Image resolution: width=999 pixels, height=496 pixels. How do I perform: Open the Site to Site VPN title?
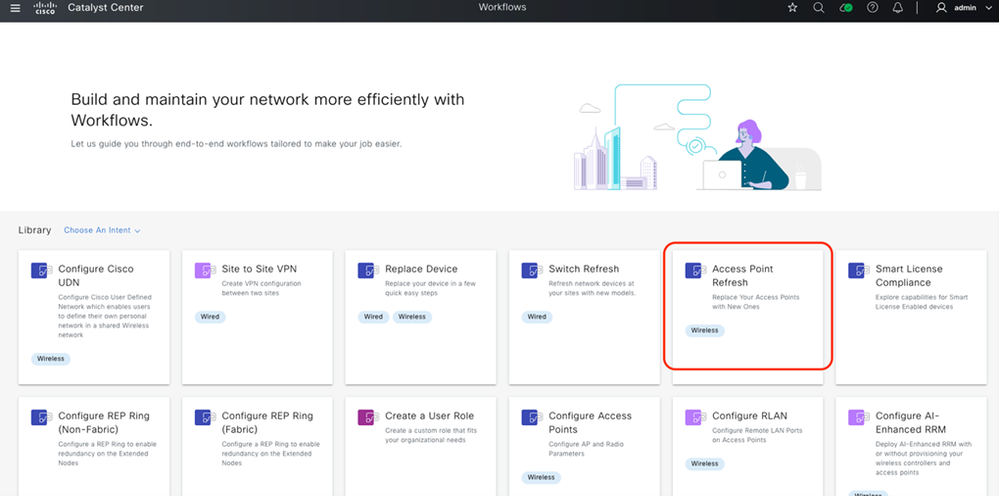[259, 269]
